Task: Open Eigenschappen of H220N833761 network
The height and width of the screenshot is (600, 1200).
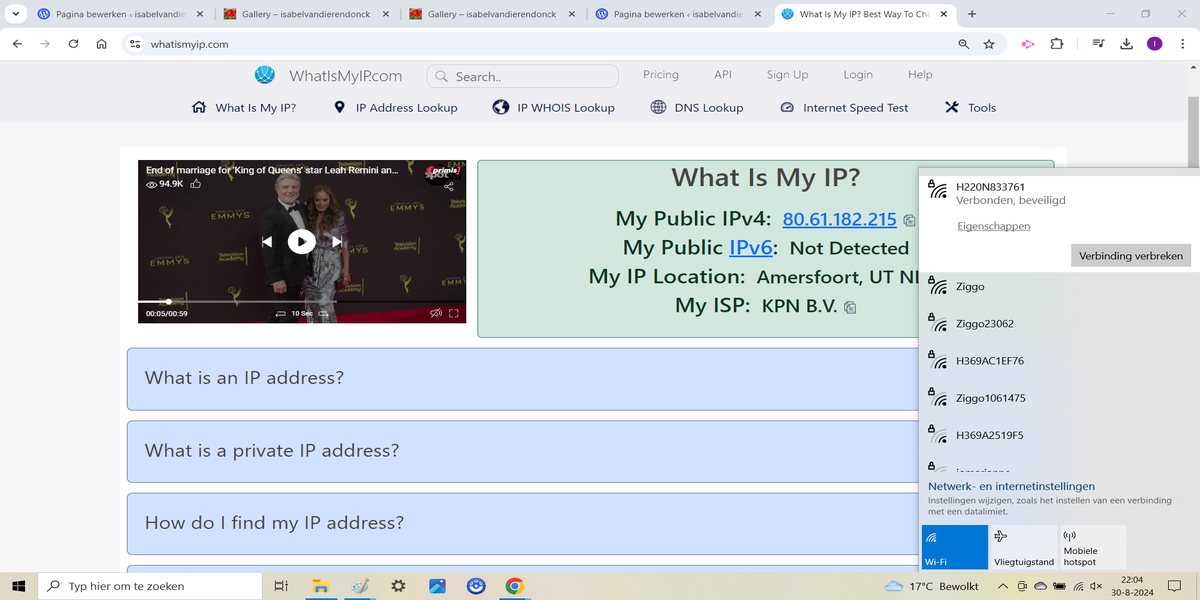Action: click(x=993, y=226)
